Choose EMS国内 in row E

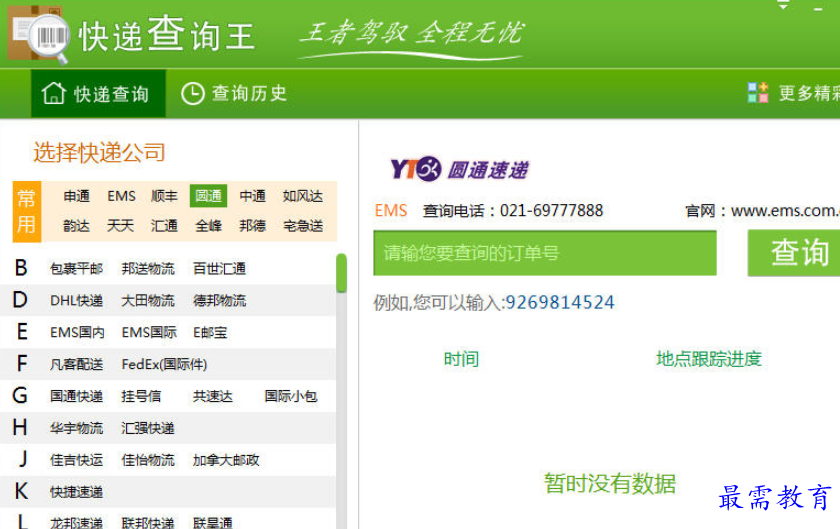77,332
